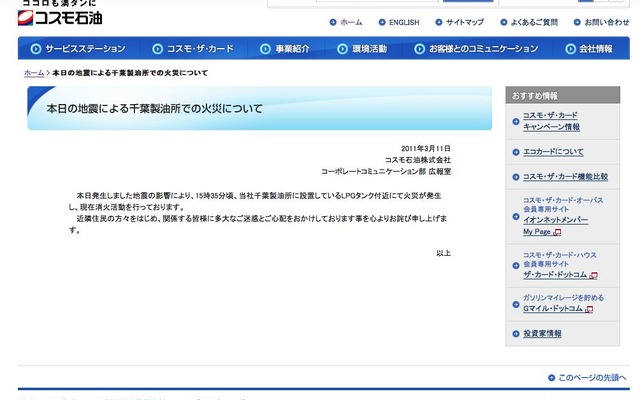Click arrow icon beside ENGLISH
Viewport: 640px width, 400px height.
pos(382,22)
